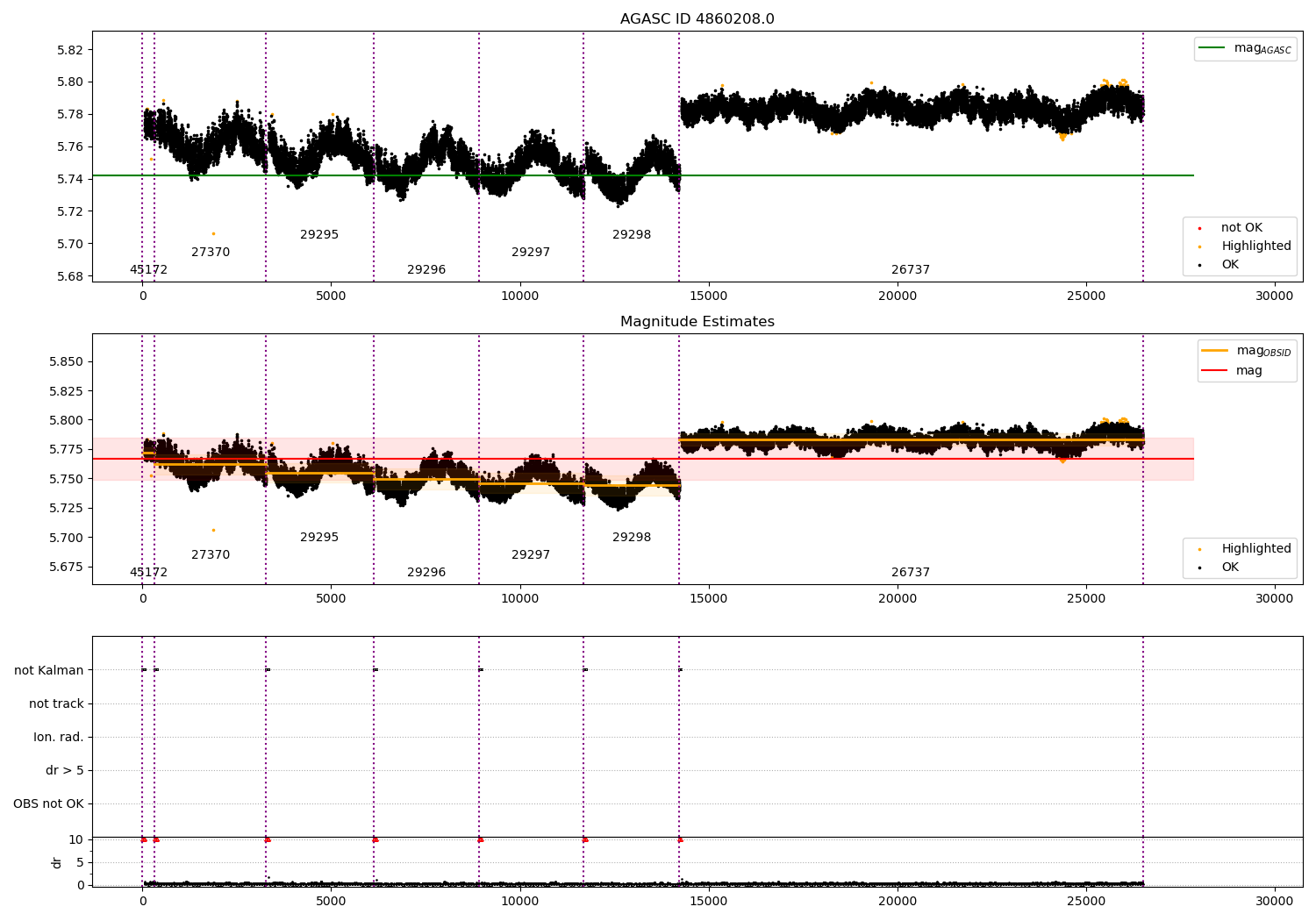Click the 5.775 y-axis tick label
Screen dimensions: 1316x921
click(x=65, y=450)
